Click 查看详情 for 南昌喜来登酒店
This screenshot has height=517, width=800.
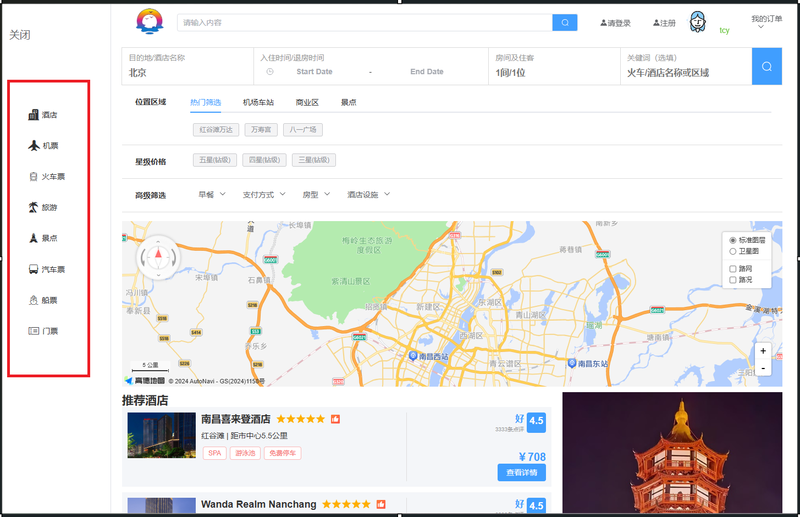click(521, 473)
